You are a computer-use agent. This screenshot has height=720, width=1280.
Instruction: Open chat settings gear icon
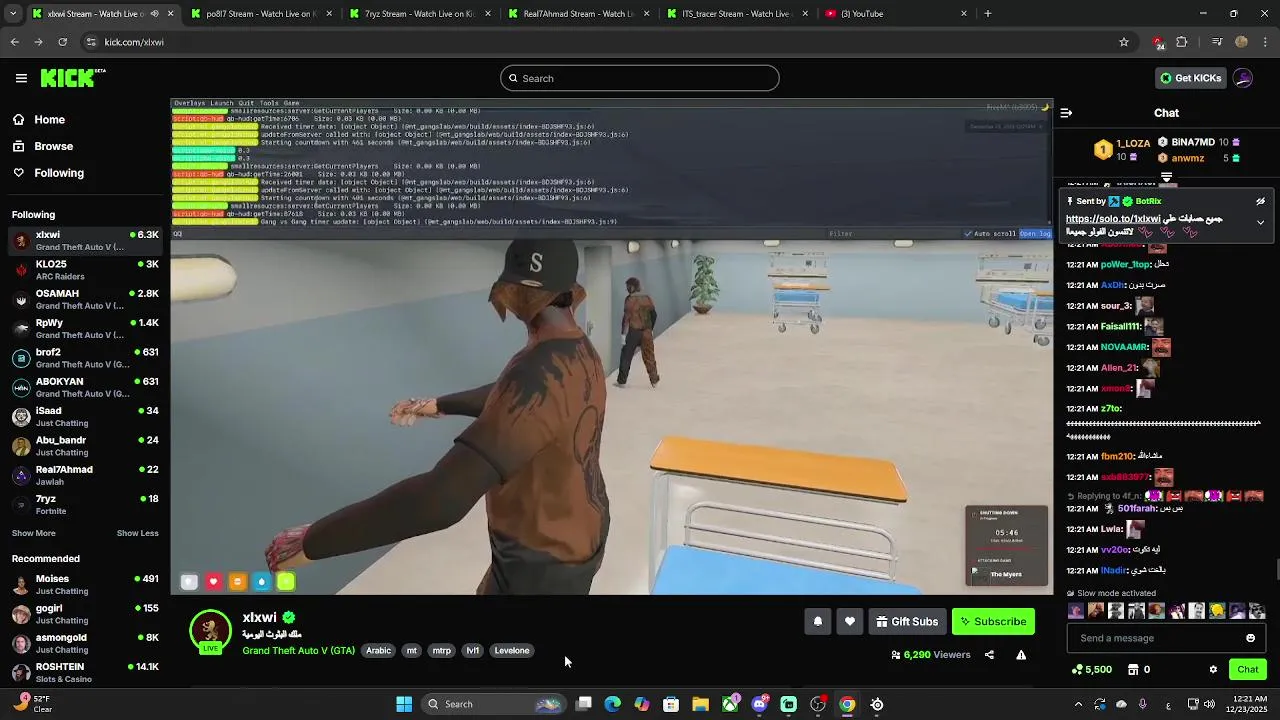click(x=1213, y=670)
